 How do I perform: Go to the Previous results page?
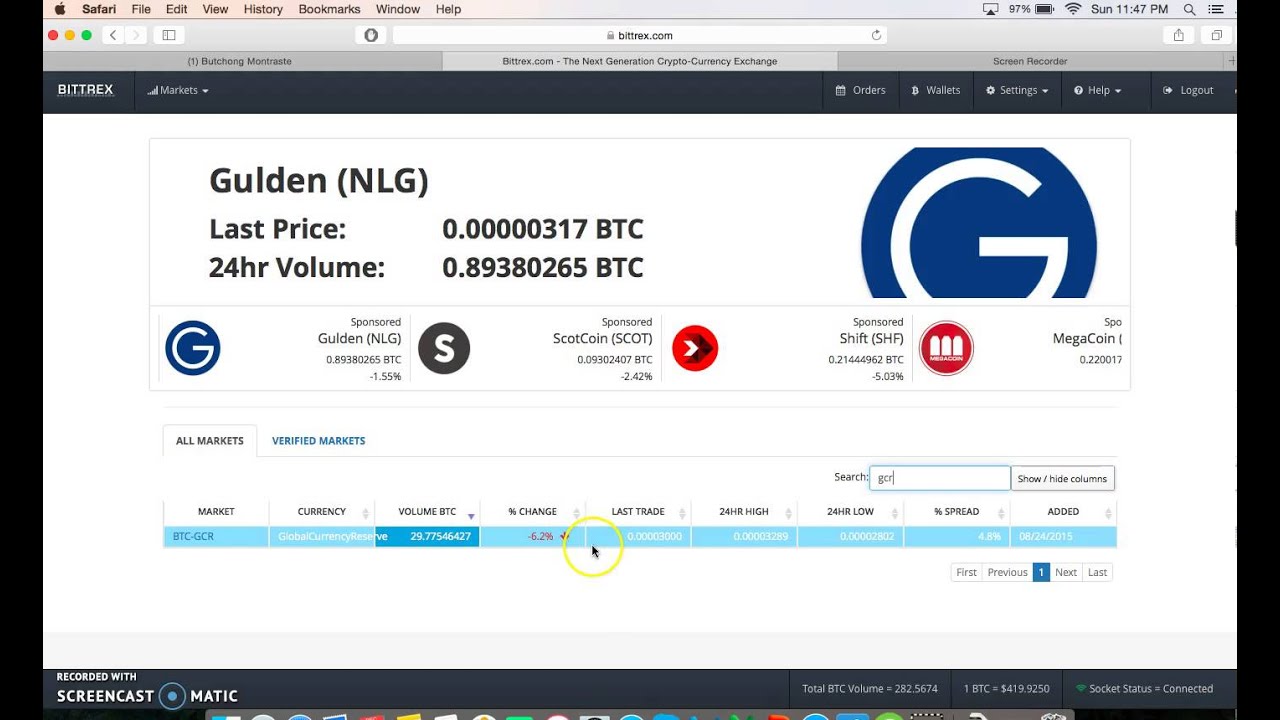coord(1007,572)
